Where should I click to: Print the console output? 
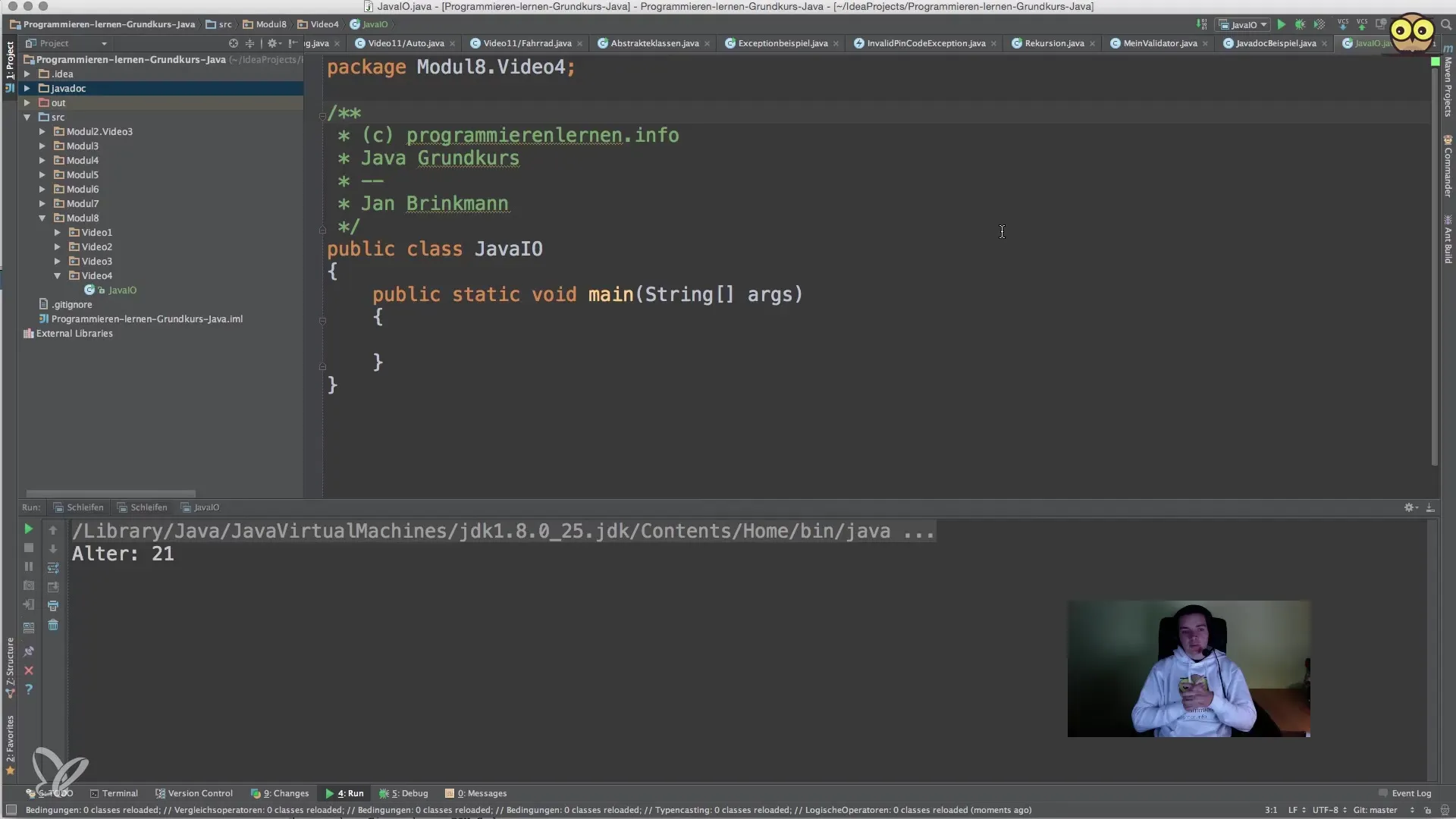53,606
